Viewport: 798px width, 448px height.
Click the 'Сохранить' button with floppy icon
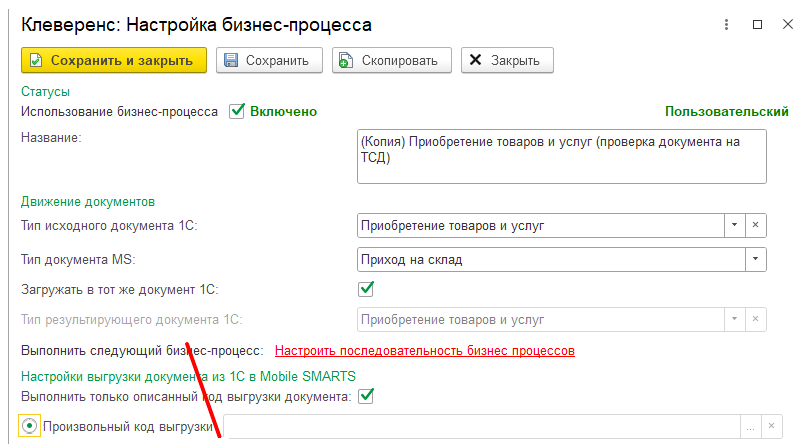coord(269,60)
